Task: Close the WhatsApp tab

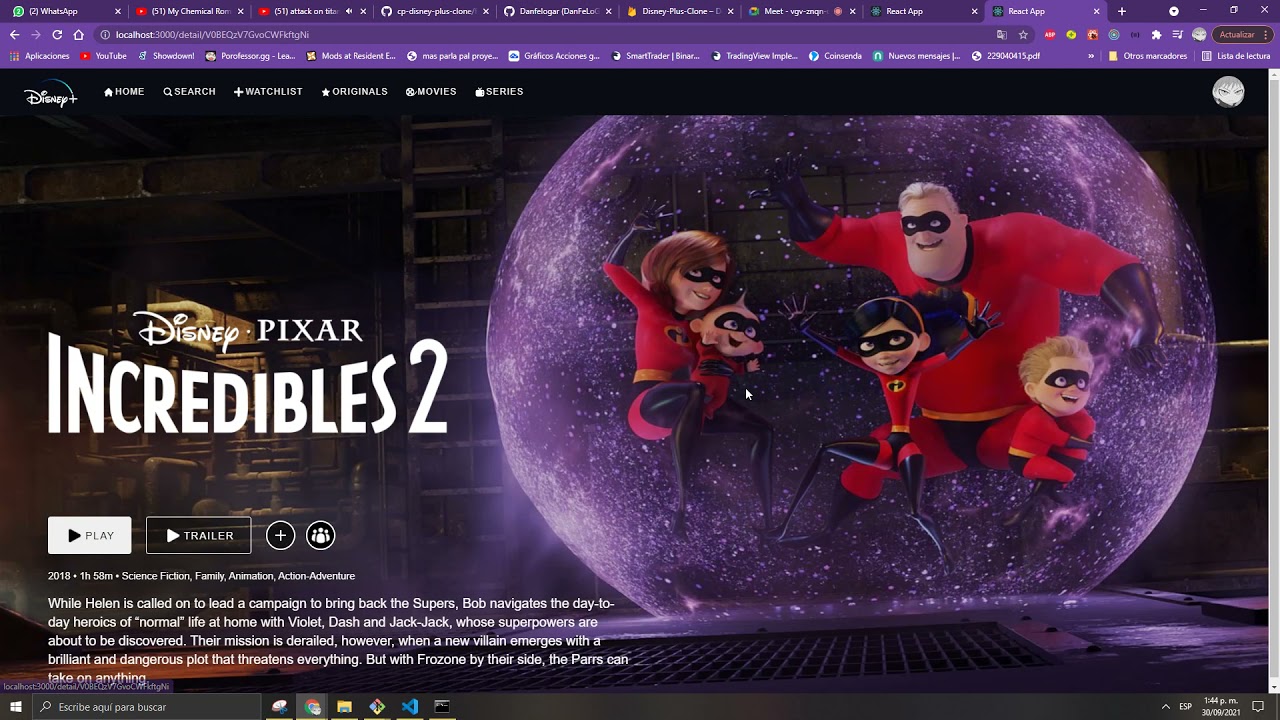Action: pyautogui.click(x=118, y=11)
